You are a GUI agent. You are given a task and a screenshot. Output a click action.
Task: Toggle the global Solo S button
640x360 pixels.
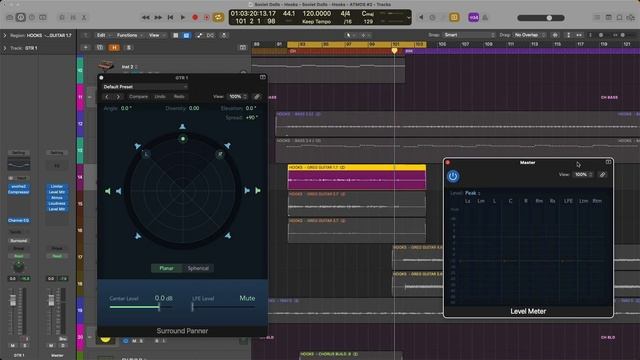pos(129,48)
